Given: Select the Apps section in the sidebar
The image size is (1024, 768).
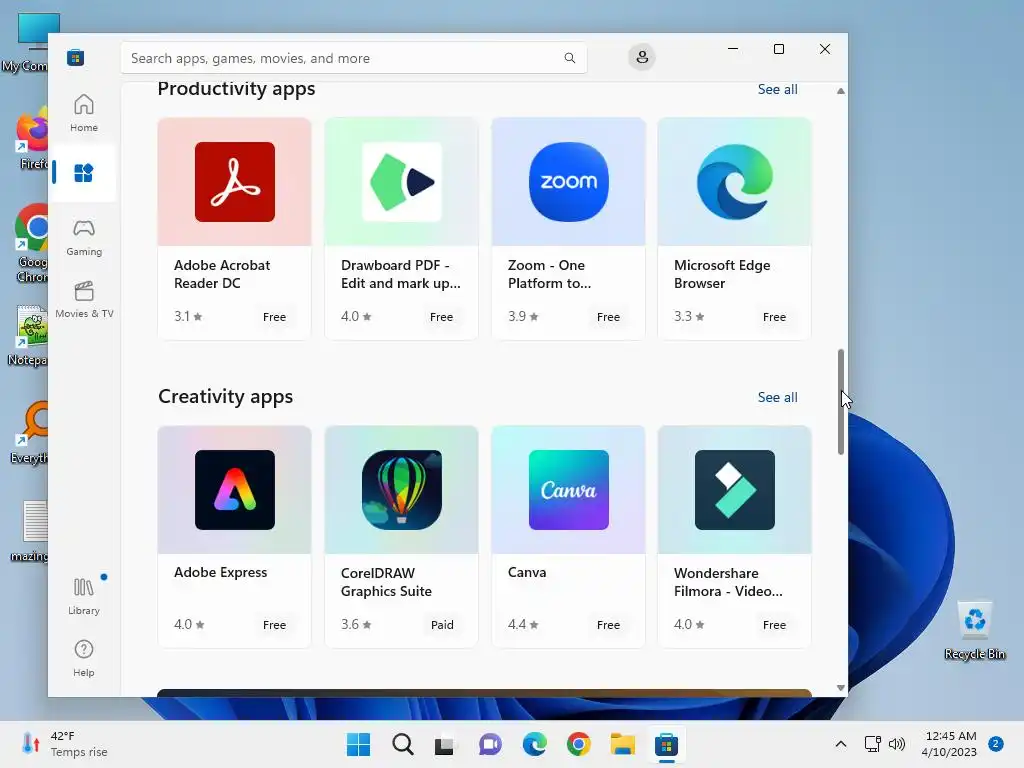Looking at the screenshot, I should click(x=84, y=173).
